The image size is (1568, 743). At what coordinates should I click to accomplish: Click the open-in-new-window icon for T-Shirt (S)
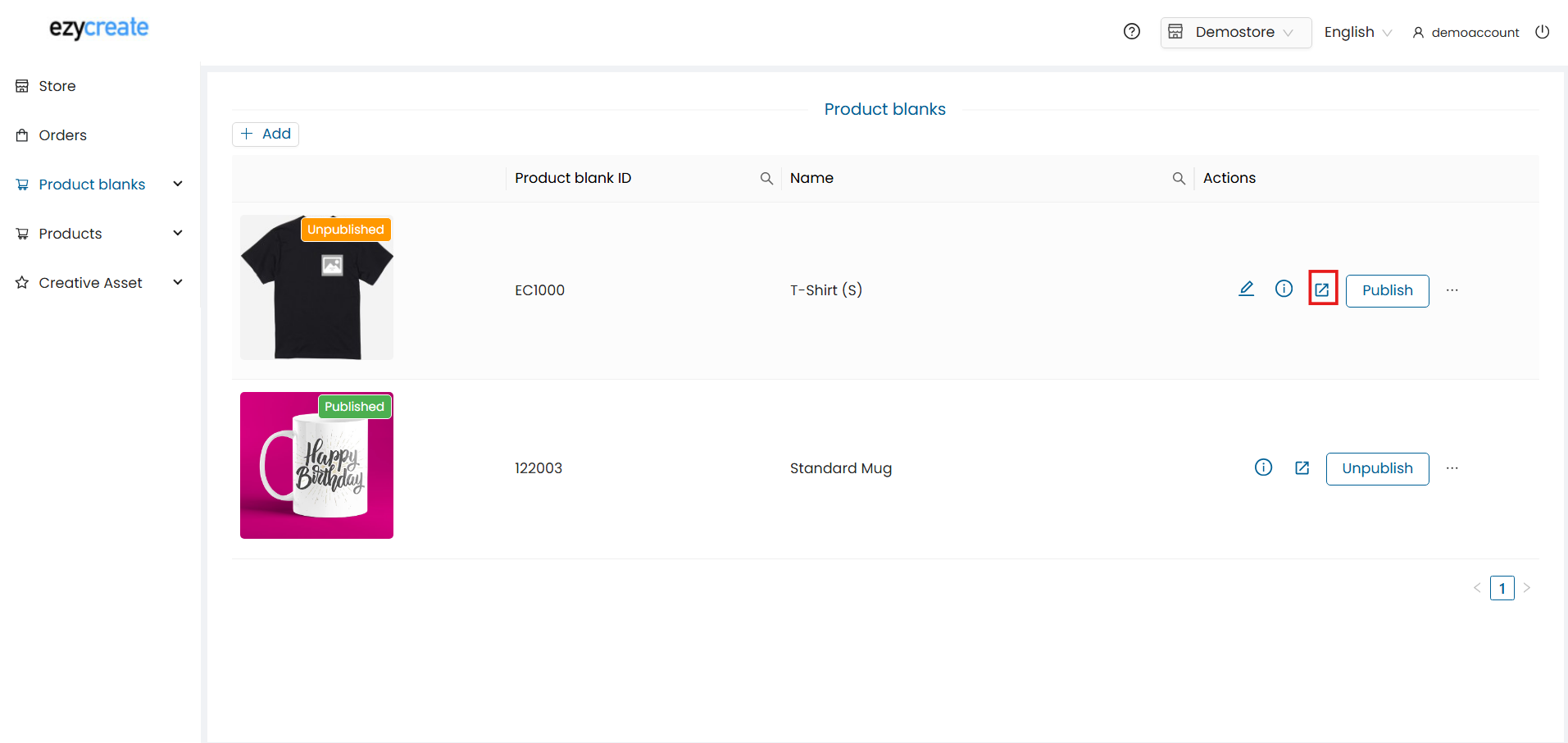coord(1322,289)
